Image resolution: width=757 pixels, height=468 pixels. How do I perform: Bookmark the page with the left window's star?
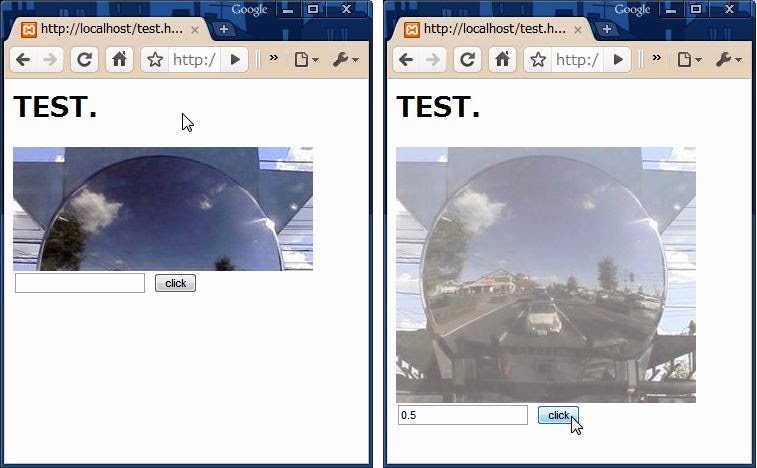[x=155, y=60]
